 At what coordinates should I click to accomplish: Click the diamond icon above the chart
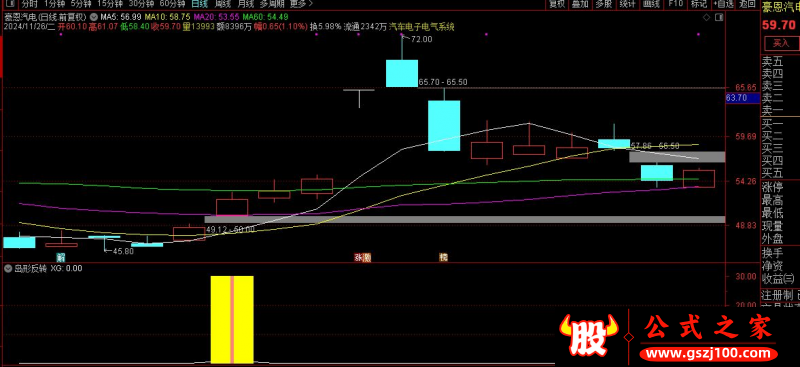(706, 17)
